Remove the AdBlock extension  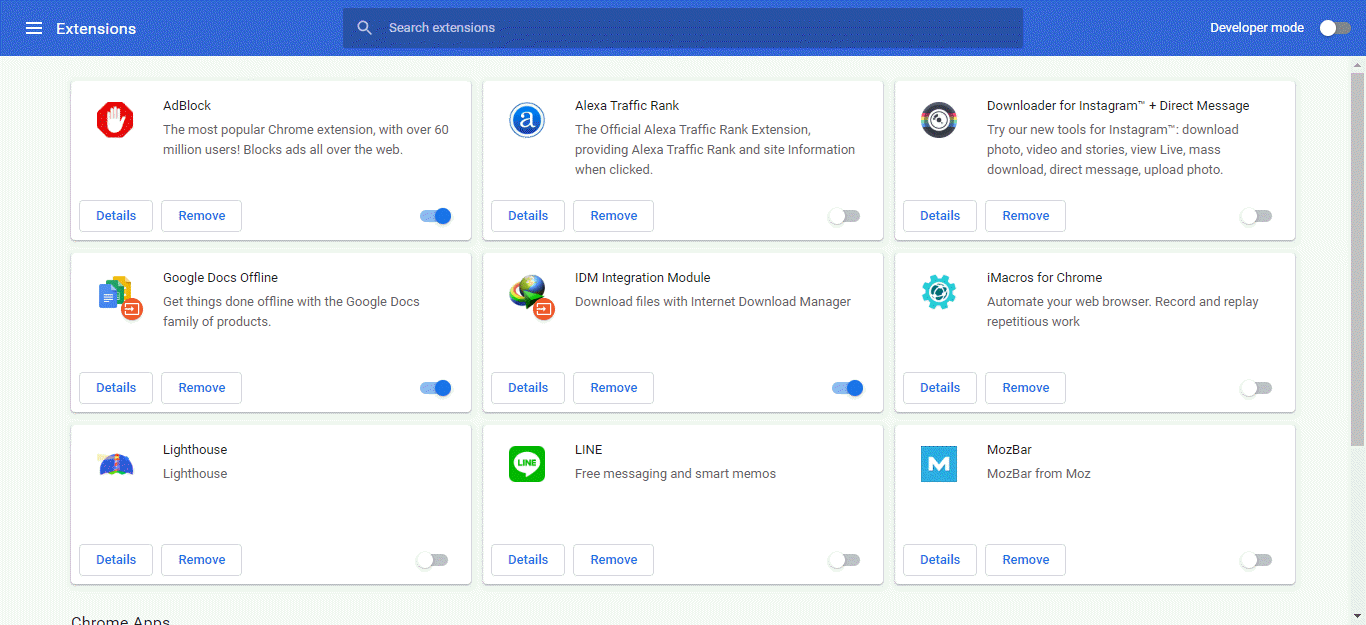[x=202, y=216]
